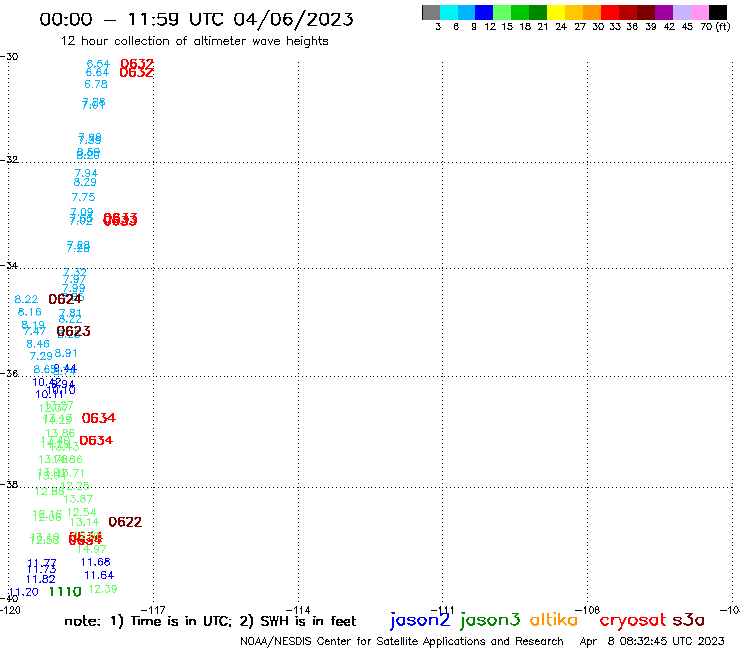Click the '45' label under the color scale
740x650 pixels.
pos(687,26)
